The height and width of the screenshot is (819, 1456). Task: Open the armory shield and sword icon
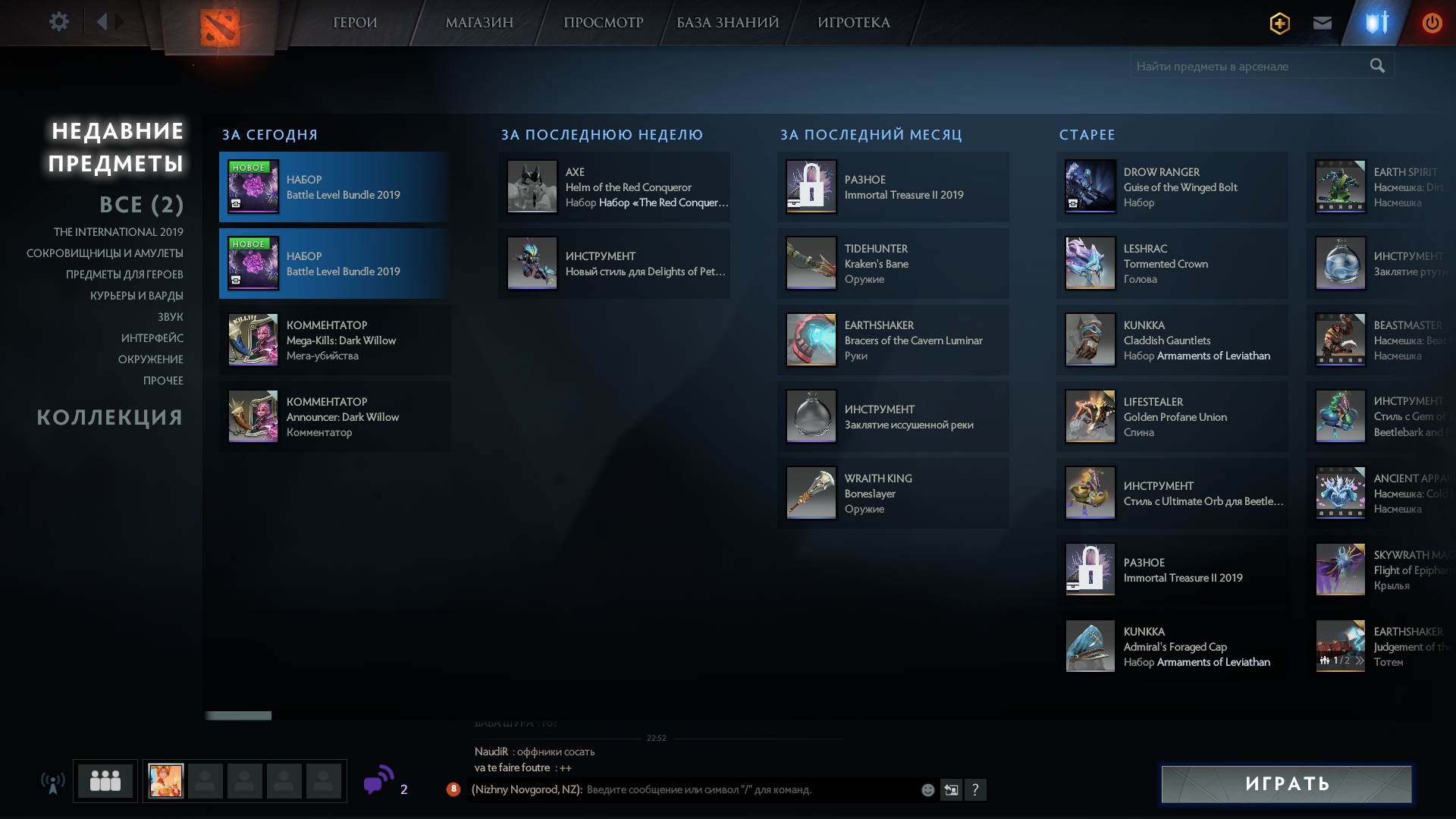(x=1376, y=23)
